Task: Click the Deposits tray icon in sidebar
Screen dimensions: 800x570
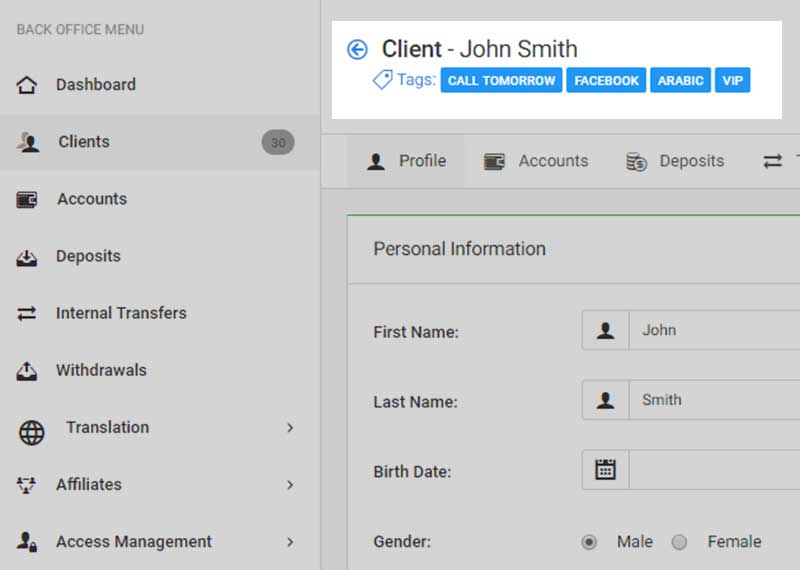Action: point(27,257)
